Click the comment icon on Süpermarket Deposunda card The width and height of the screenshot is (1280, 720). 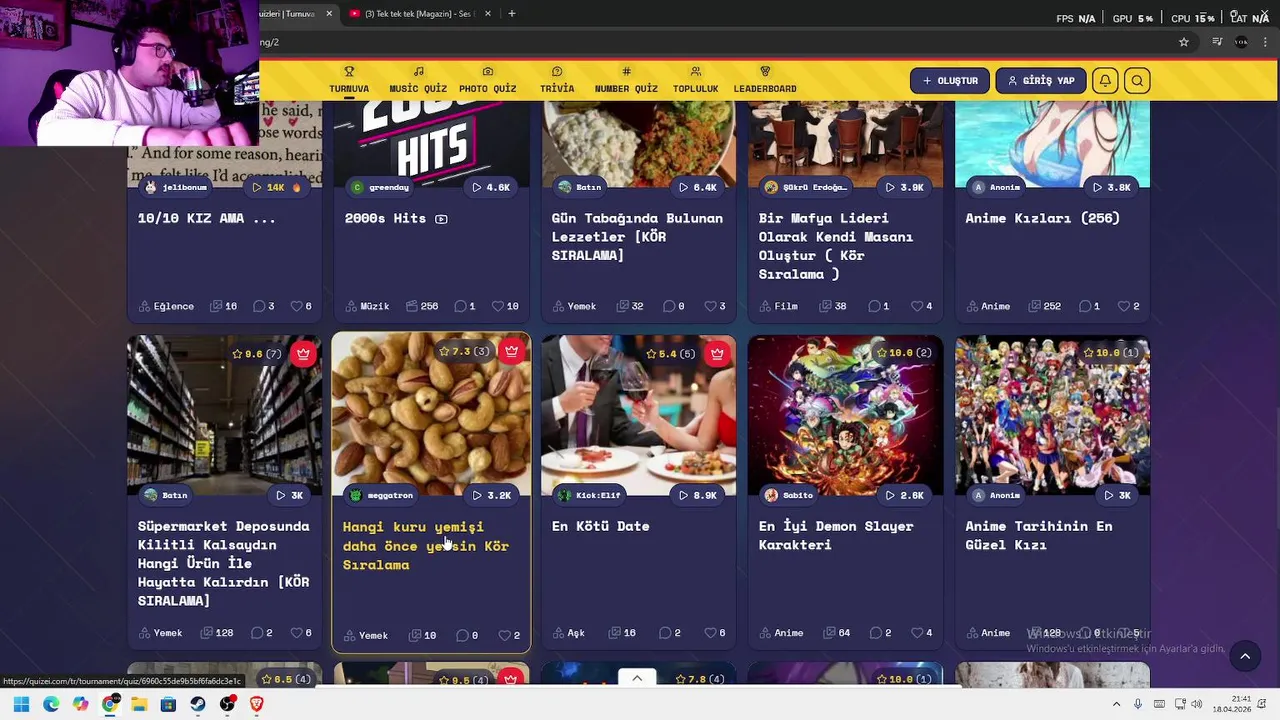[257, 633]
